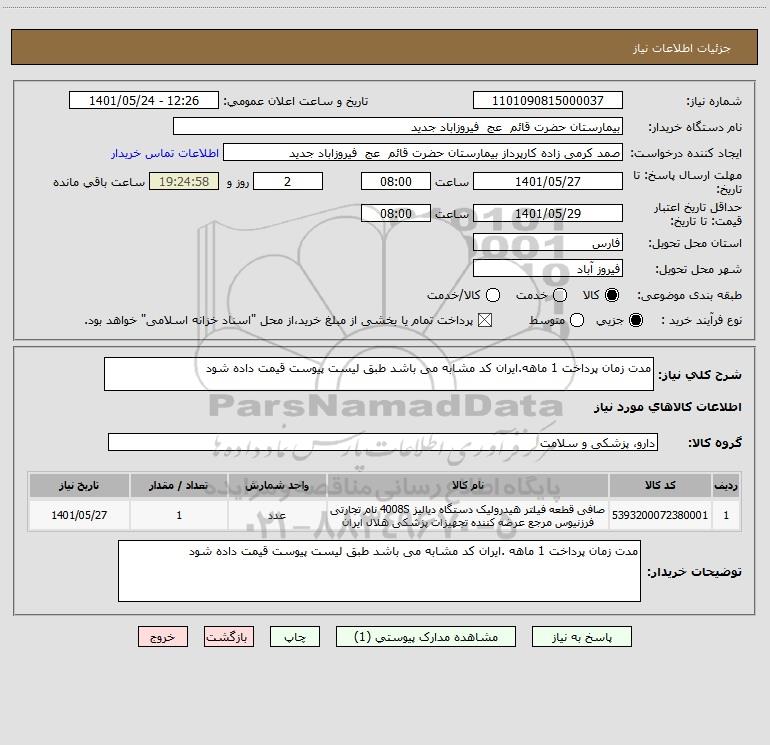Click the گروه کالا field دارو، پزشکی و سلامت
The width and height of the screenshot is (770, 745).
383,442
